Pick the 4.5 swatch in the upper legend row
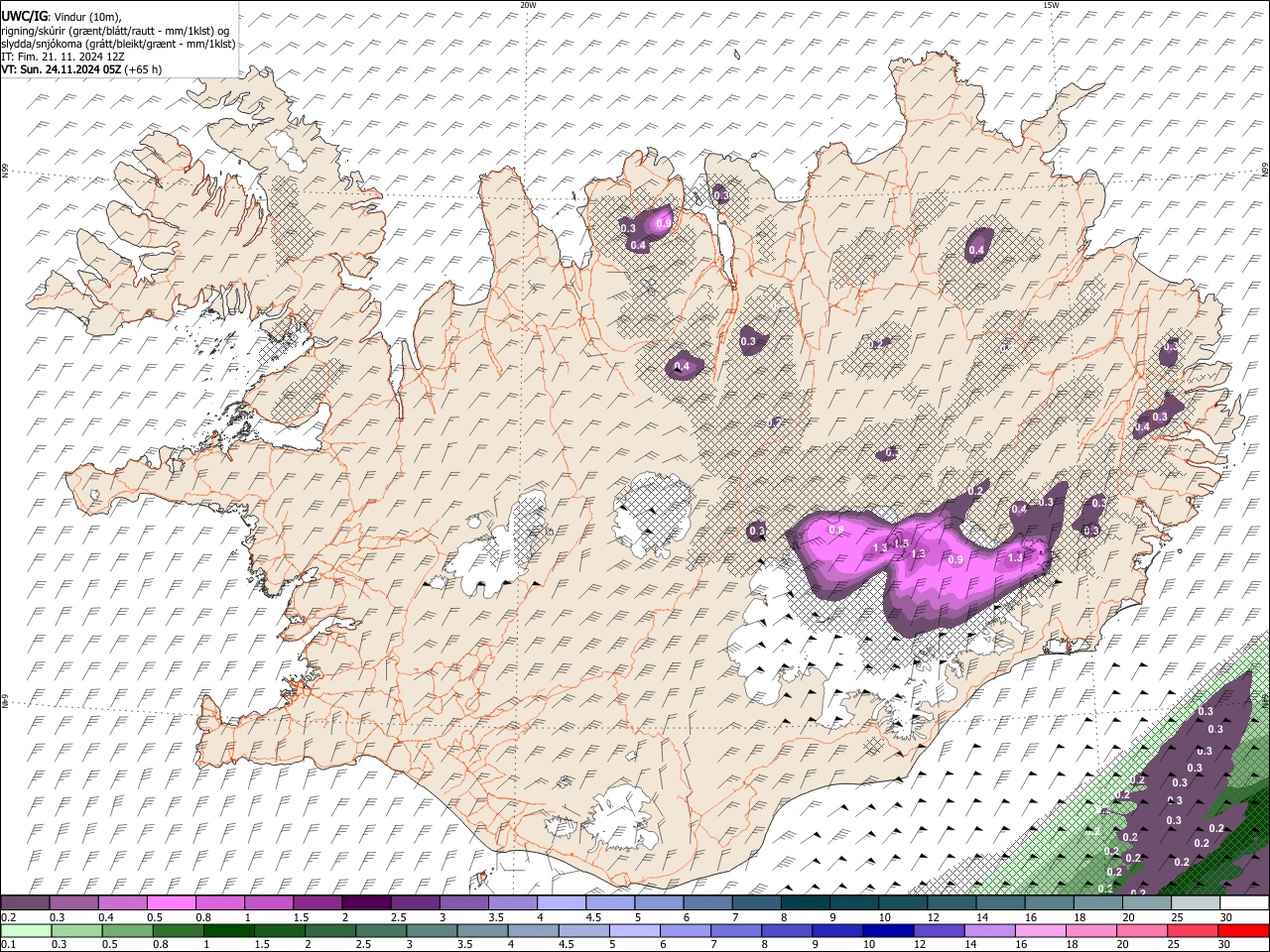The height and width of the screenshot is (952, 1270). (609, 903)
